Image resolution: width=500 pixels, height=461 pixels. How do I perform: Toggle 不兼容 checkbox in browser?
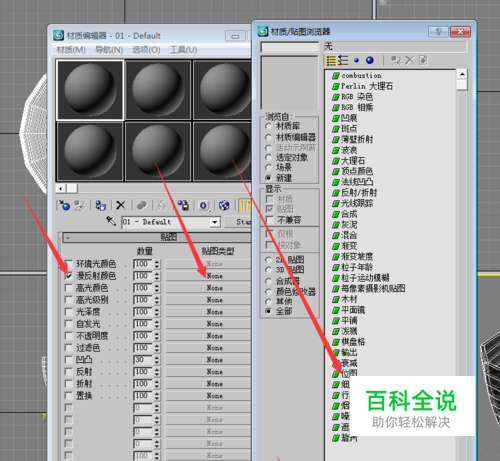click(270, 220)
